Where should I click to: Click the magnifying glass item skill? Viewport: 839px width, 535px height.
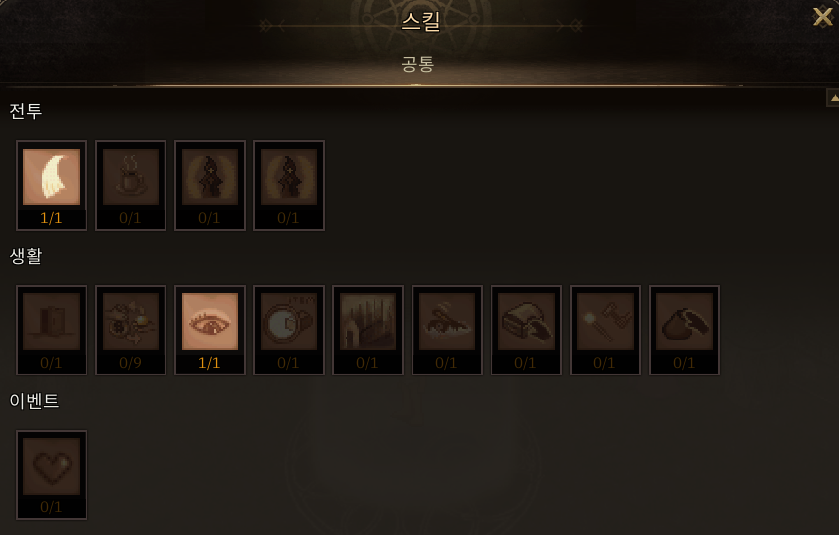[289, 330]
